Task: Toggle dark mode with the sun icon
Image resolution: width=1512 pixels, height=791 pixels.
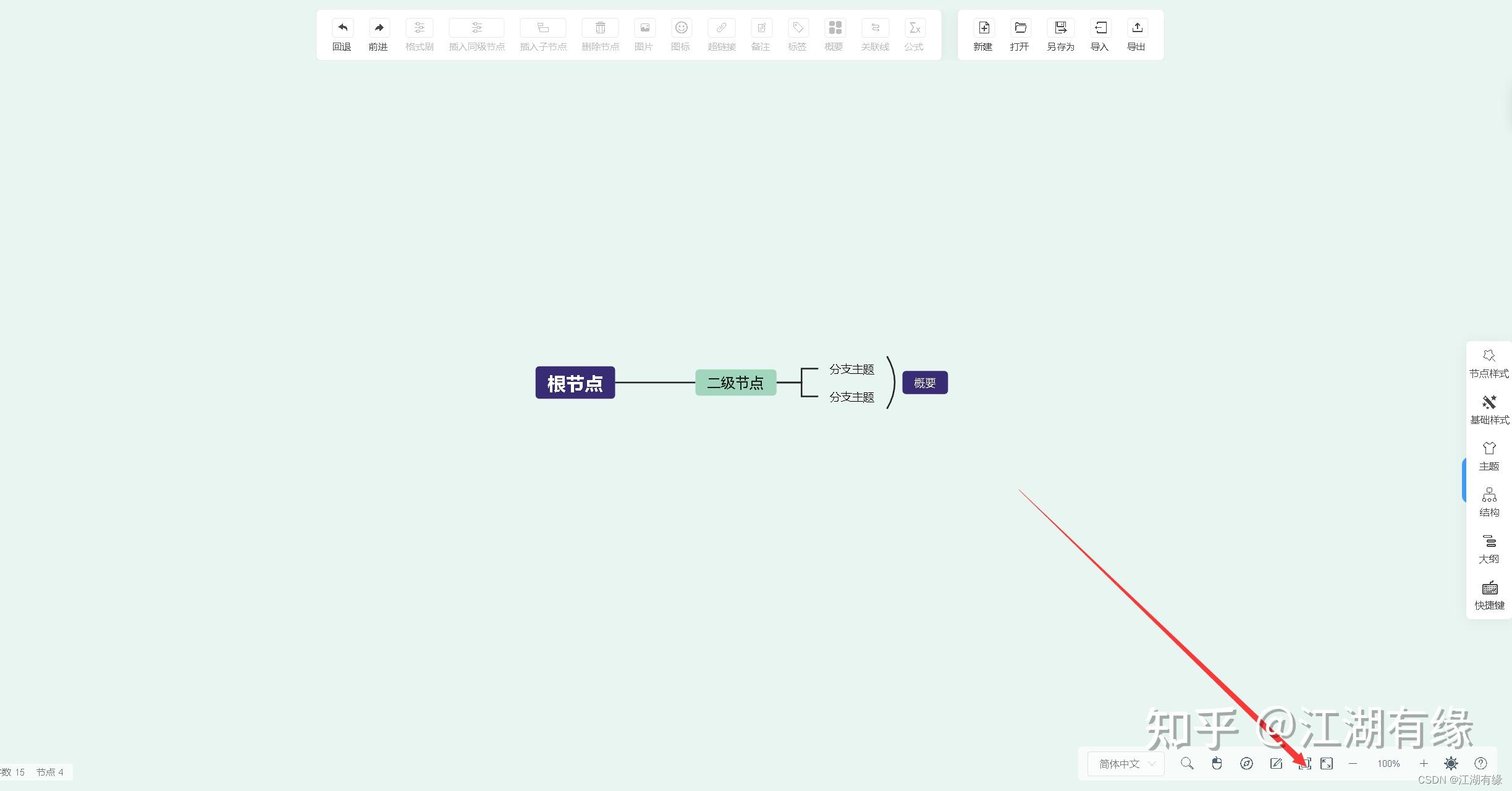Action: tap(1450, 763)
